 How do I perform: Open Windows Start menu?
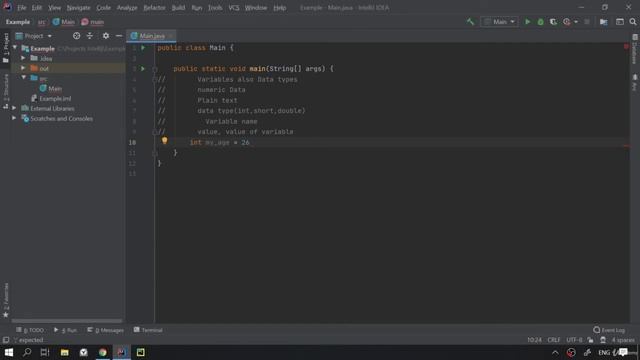pyautogui.click(x=9, y=352)
